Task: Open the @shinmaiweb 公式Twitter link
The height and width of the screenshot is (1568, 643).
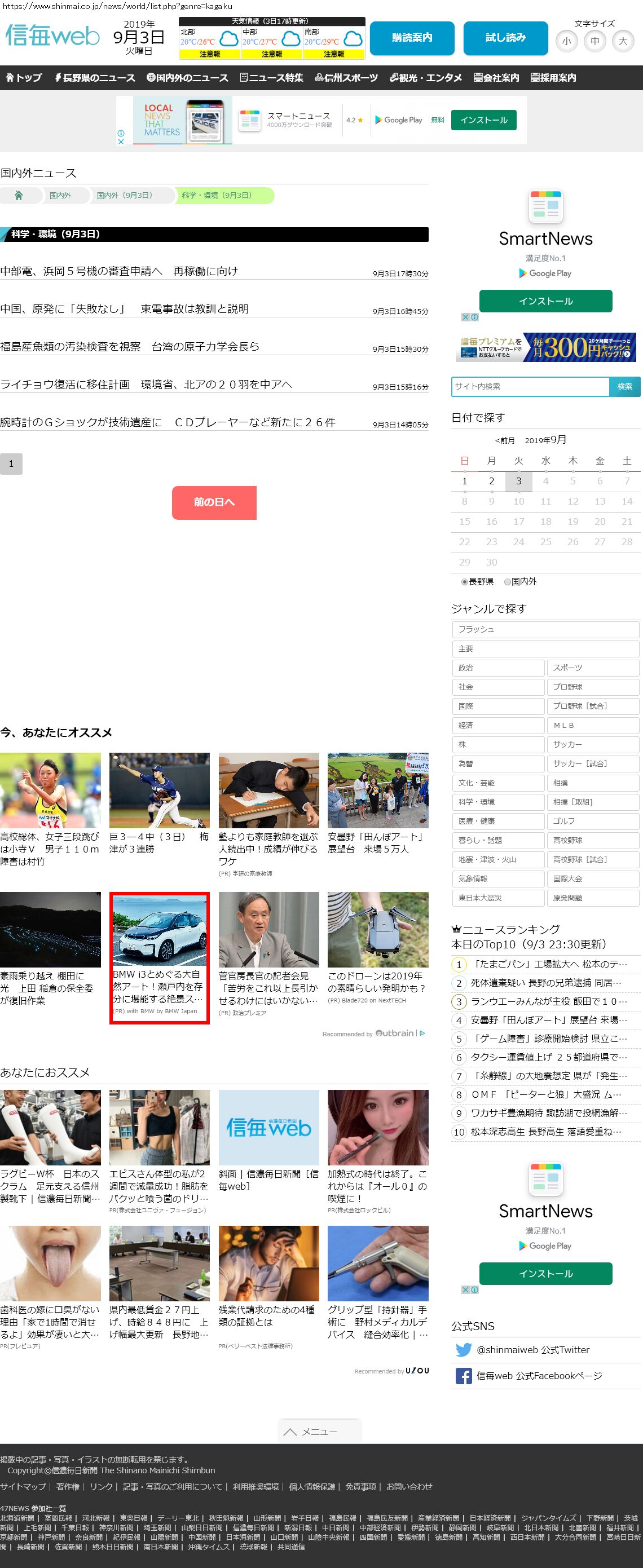Action: pos(533,1349)
